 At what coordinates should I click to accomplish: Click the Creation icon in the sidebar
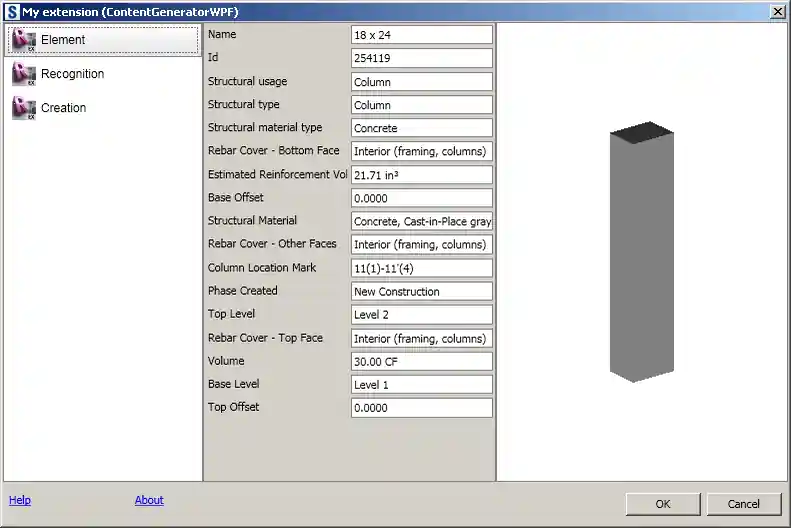[24, 108]
